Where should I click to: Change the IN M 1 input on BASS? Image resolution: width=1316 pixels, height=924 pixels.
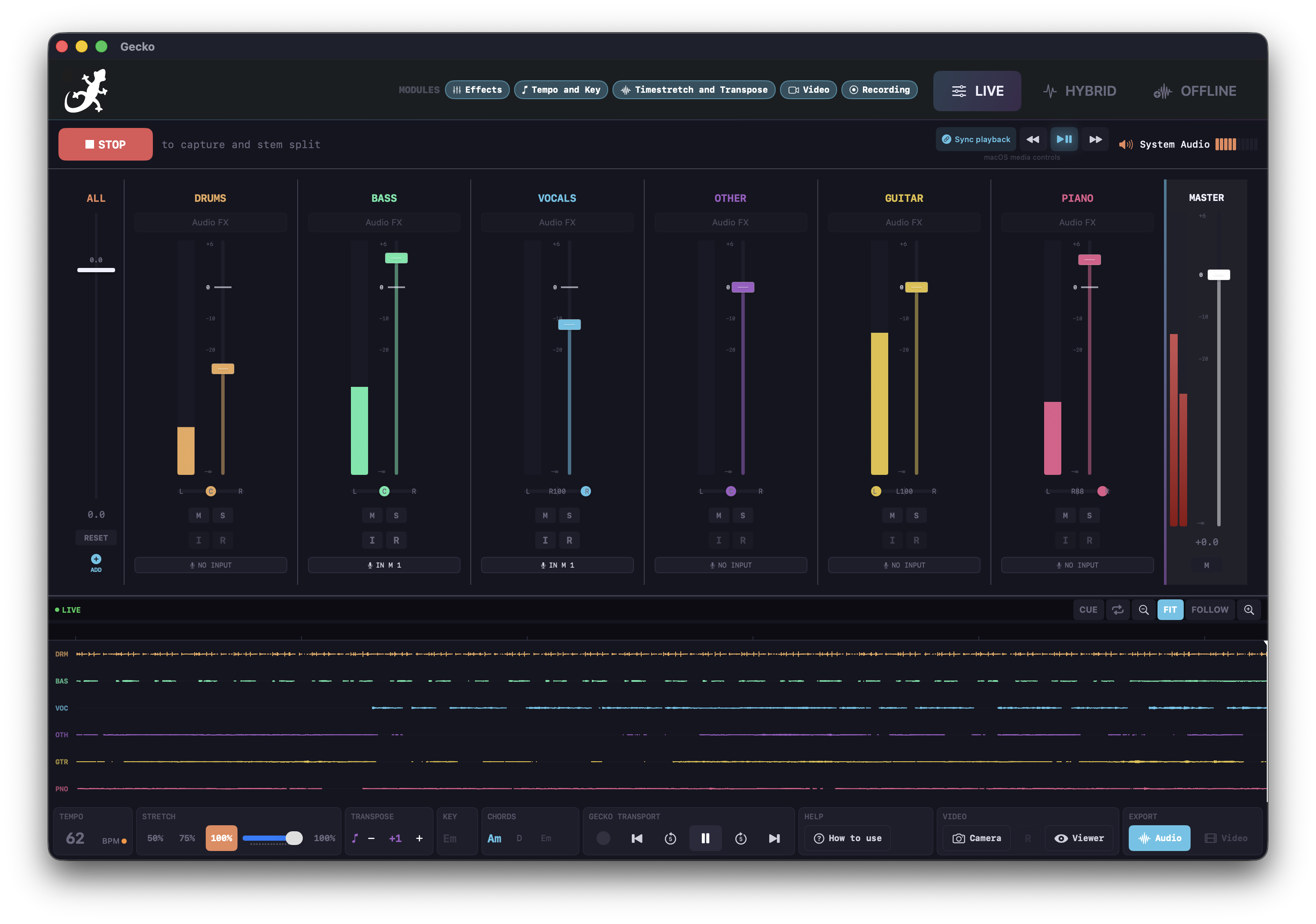pos(384,565)
